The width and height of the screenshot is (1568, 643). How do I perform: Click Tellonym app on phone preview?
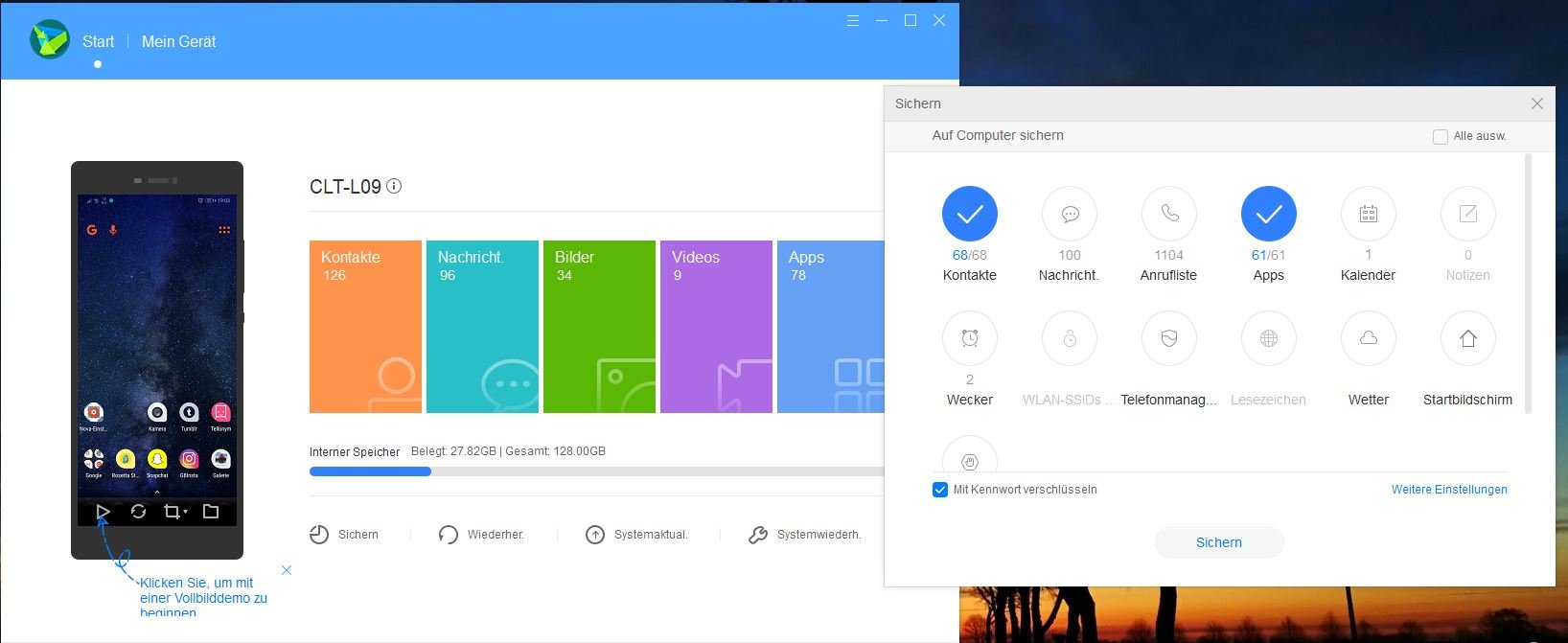tap(220, 412)
